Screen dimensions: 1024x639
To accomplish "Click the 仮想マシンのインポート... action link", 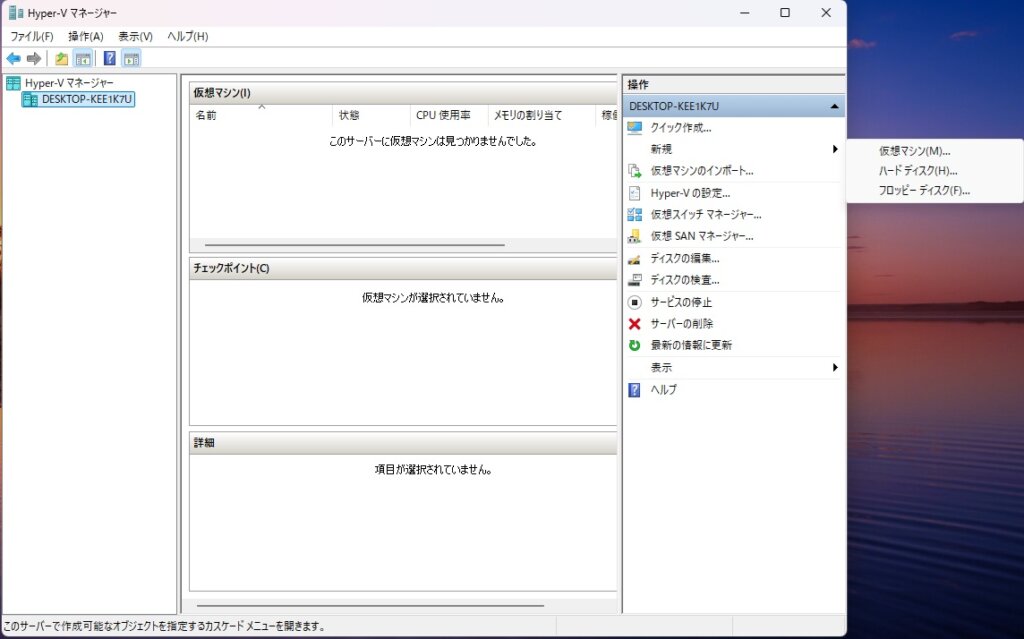I will point(701,171).
